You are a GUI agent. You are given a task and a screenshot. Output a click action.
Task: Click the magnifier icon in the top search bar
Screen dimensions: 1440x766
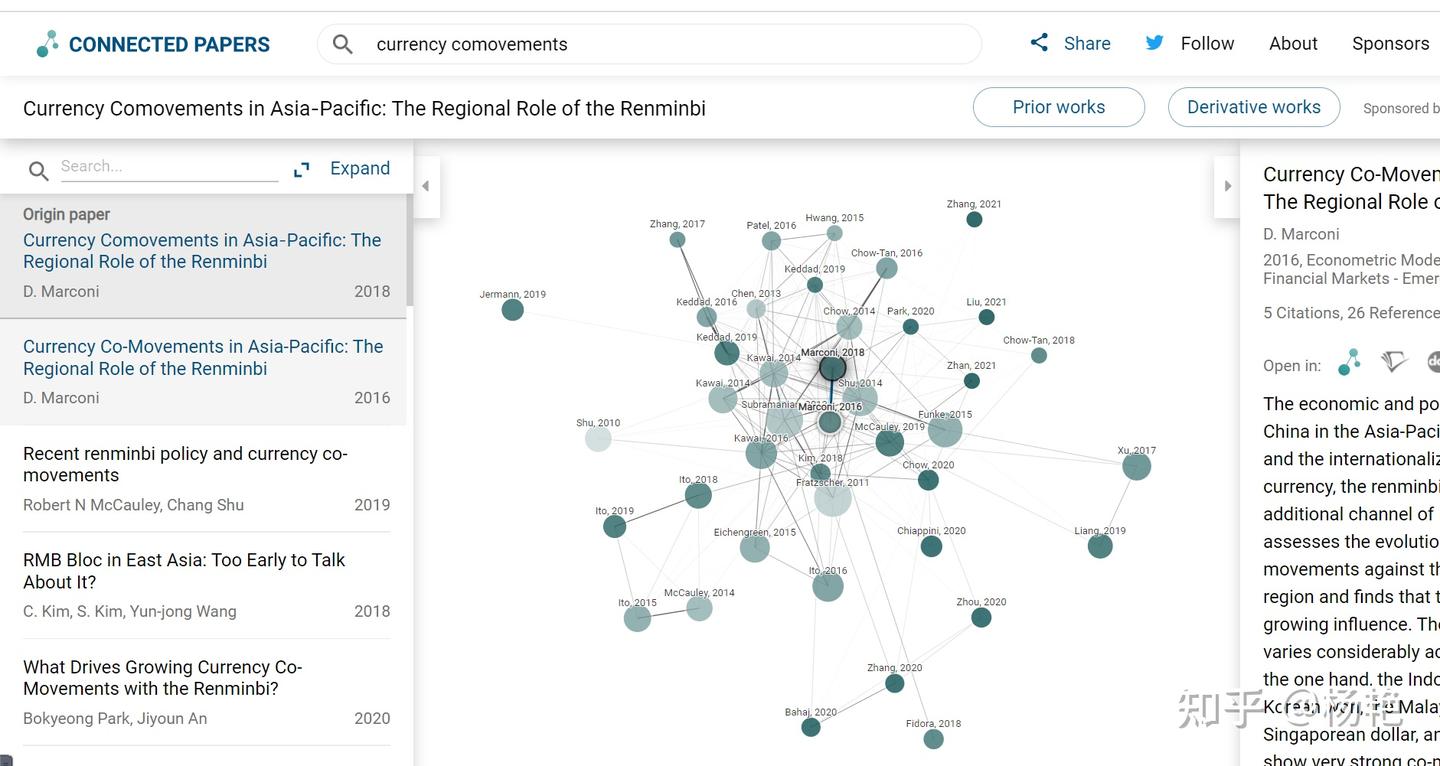tap(343, 44)
